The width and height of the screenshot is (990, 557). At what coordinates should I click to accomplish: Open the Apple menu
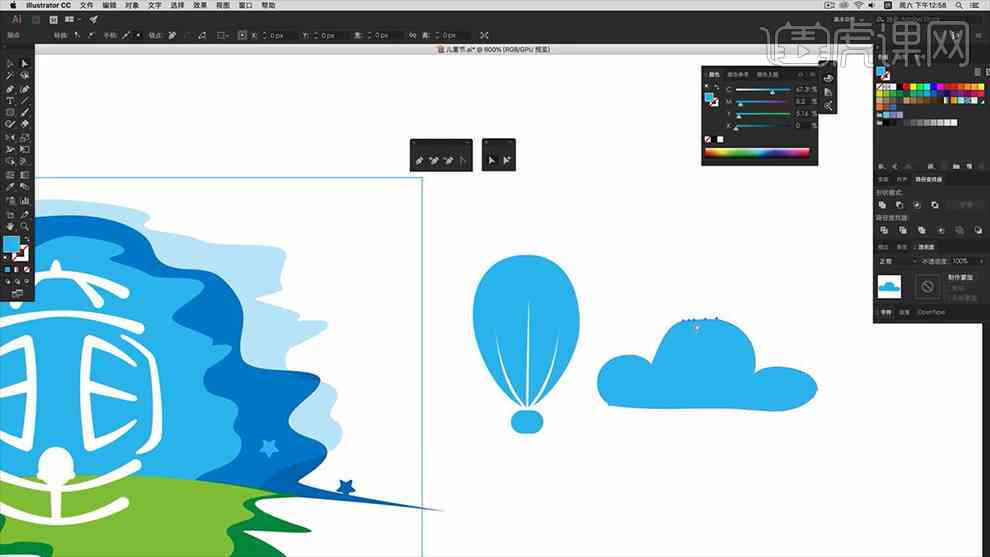click(13, 5)
